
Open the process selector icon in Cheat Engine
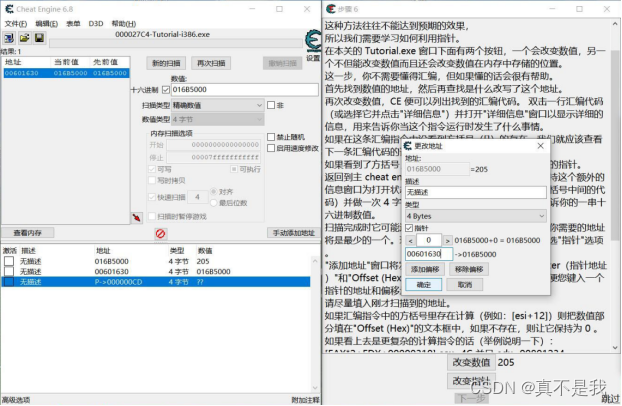click(x=9, y=38)
